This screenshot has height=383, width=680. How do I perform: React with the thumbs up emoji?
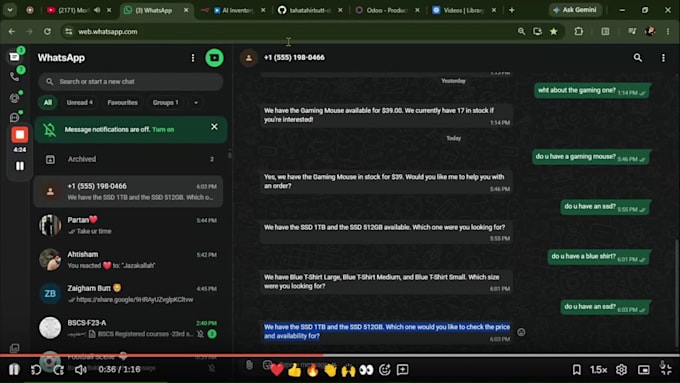(294, 370)
